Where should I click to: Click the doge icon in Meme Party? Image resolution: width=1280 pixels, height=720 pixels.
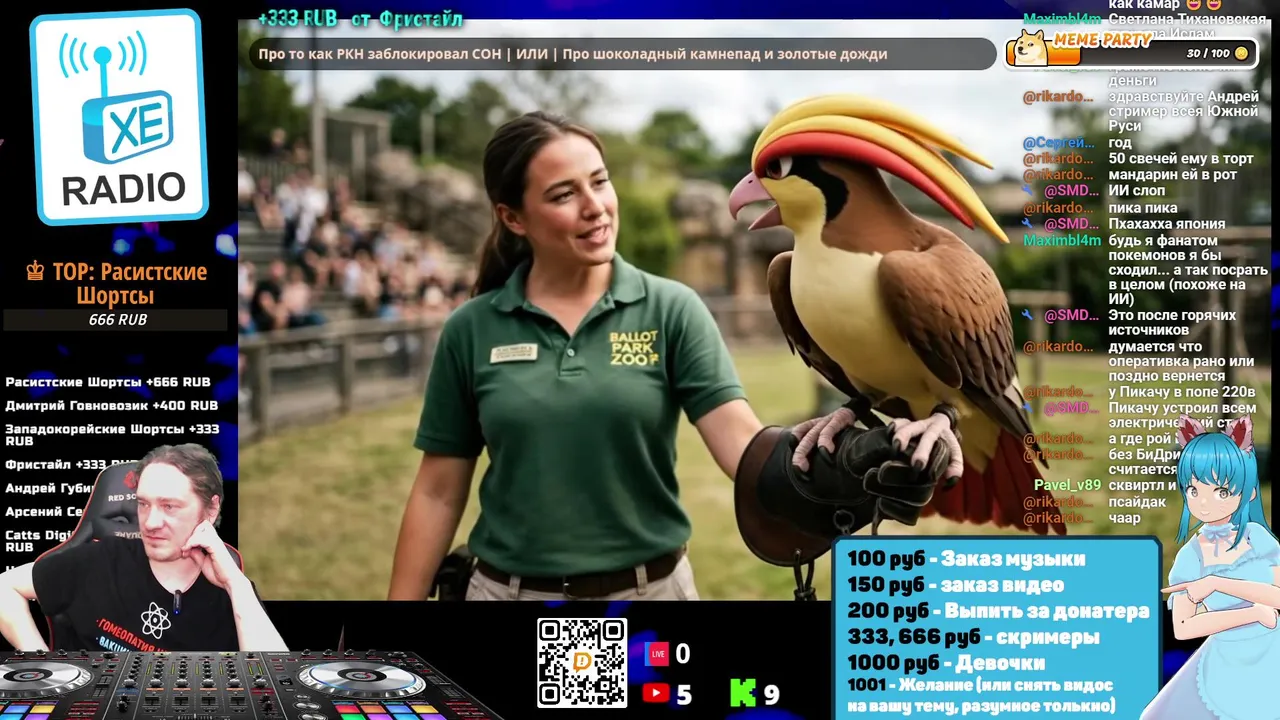(x=1027, y=47)
